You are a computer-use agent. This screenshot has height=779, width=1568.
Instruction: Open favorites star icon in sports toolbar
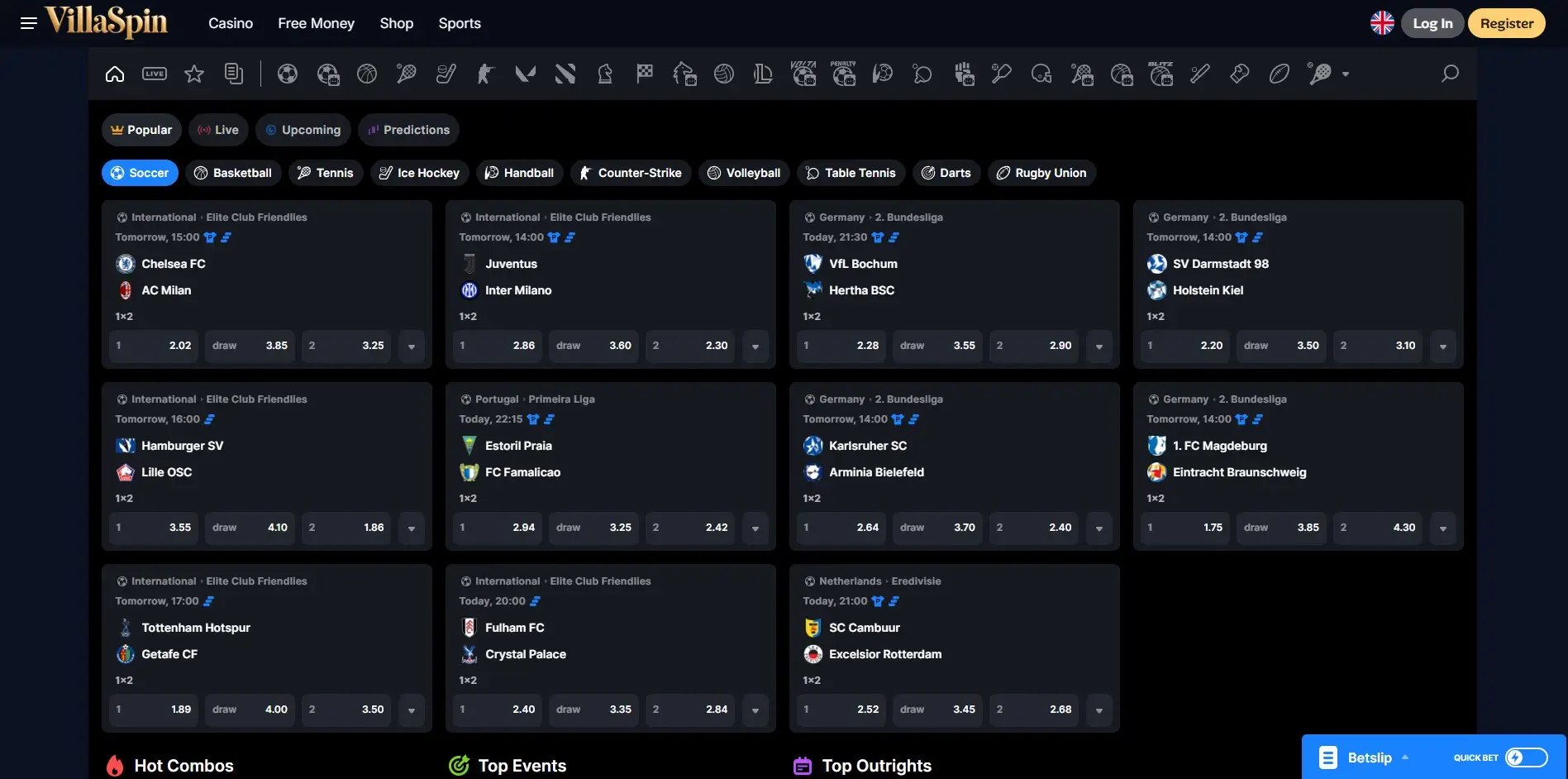(194, 74)
